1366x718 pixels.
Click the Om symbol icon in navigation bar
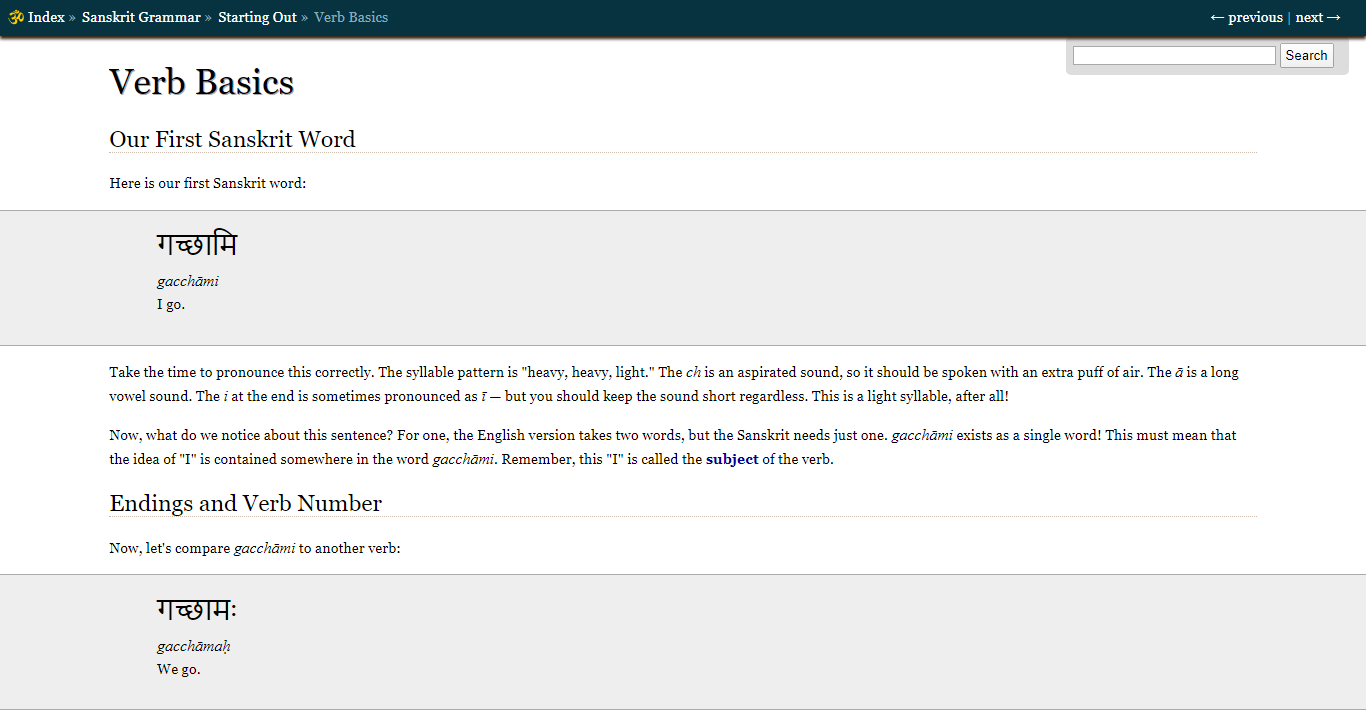tap(16, 17)
